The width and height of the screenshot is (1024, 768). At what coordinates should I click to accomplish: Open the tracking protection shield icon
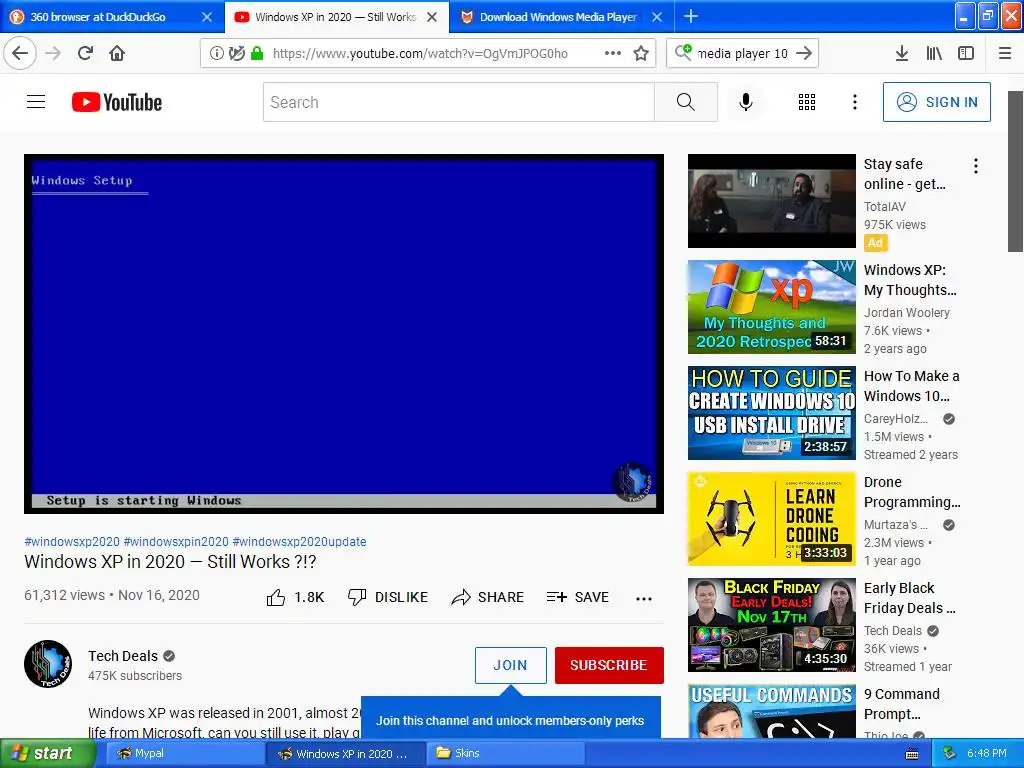click(236, 54)
